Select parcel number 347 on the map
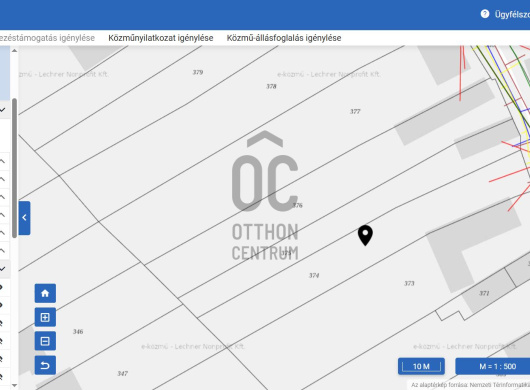The image size is (530, 390). [122, 373]
